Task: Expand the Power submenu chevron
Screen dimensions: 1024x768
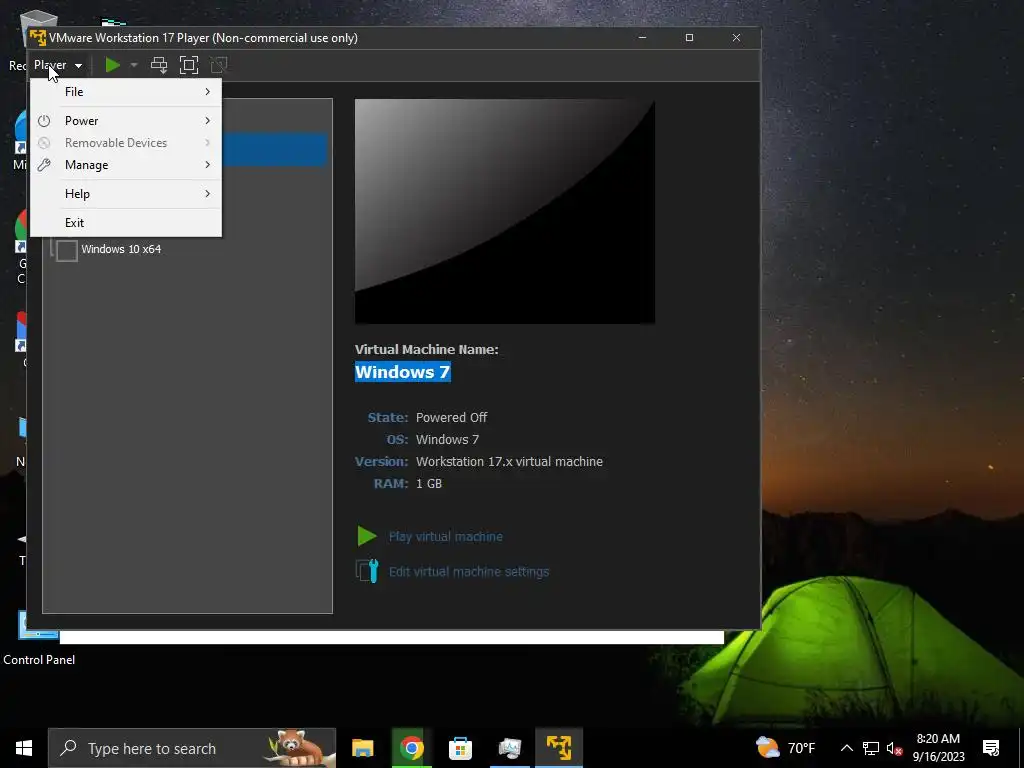Action: (x=208, y=121)
